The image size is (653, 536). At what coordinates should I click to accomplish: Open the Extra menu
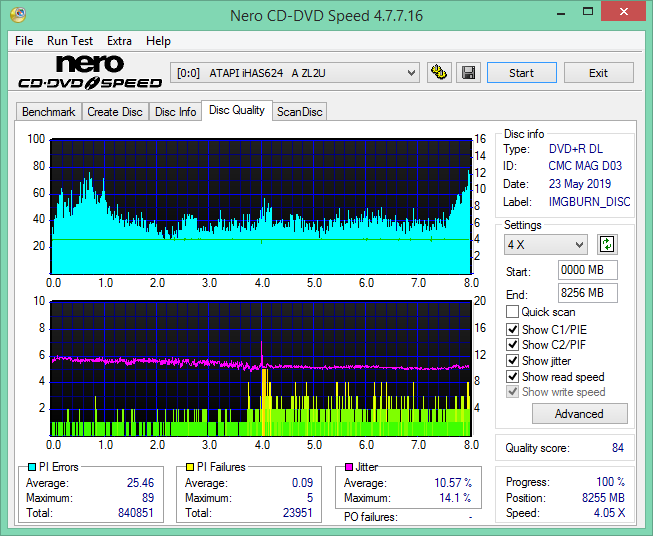click(119, 41)
